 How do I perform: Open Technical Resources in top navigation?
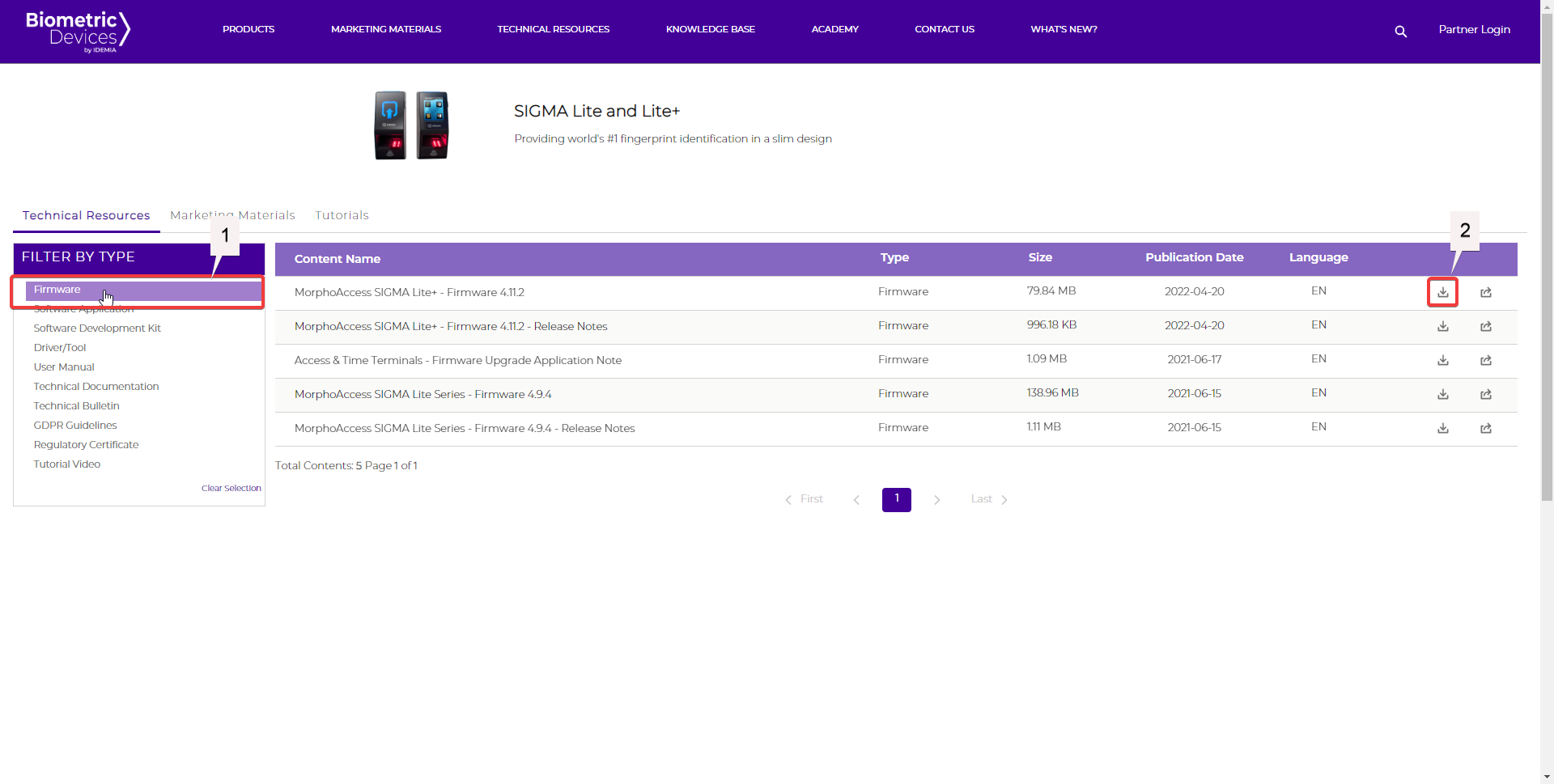click(554, 29)
